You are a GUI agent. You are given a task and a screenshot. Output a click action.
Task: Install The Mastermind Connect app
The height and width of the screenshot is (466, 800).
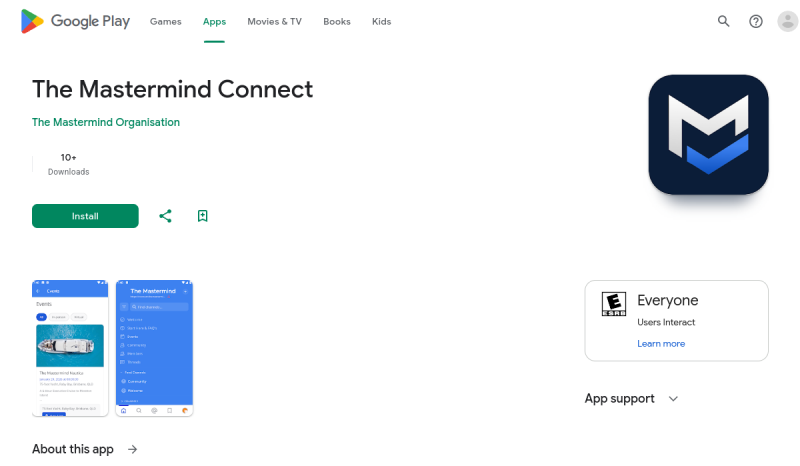[x=85, y=216]
